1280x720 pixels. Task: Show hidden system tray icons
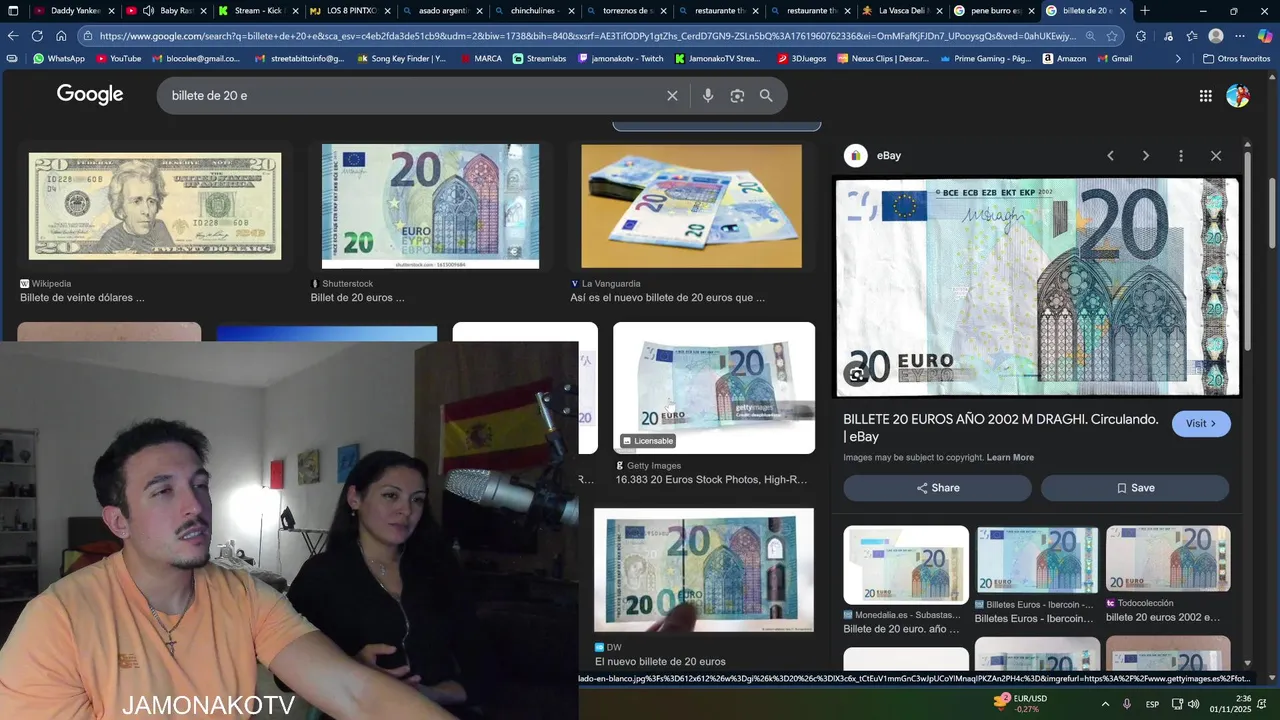(1105, 704)
